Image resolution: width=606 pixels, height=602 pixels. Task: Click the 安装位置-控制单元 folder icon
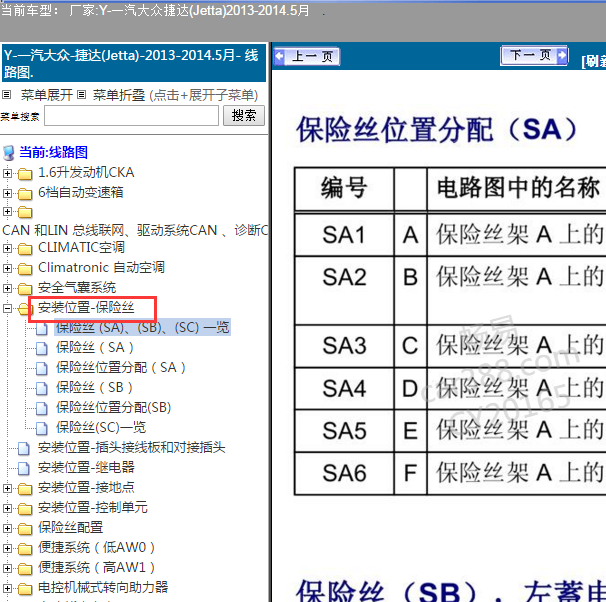pos(25,509)
